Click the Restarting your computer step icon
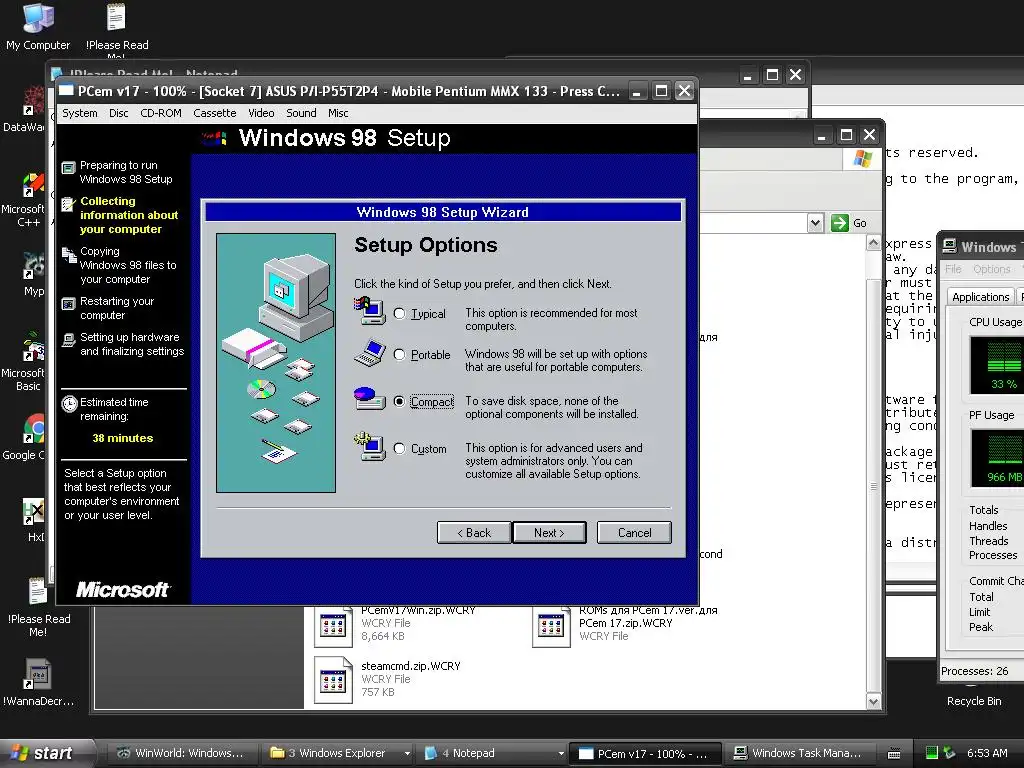 point(68,304)
